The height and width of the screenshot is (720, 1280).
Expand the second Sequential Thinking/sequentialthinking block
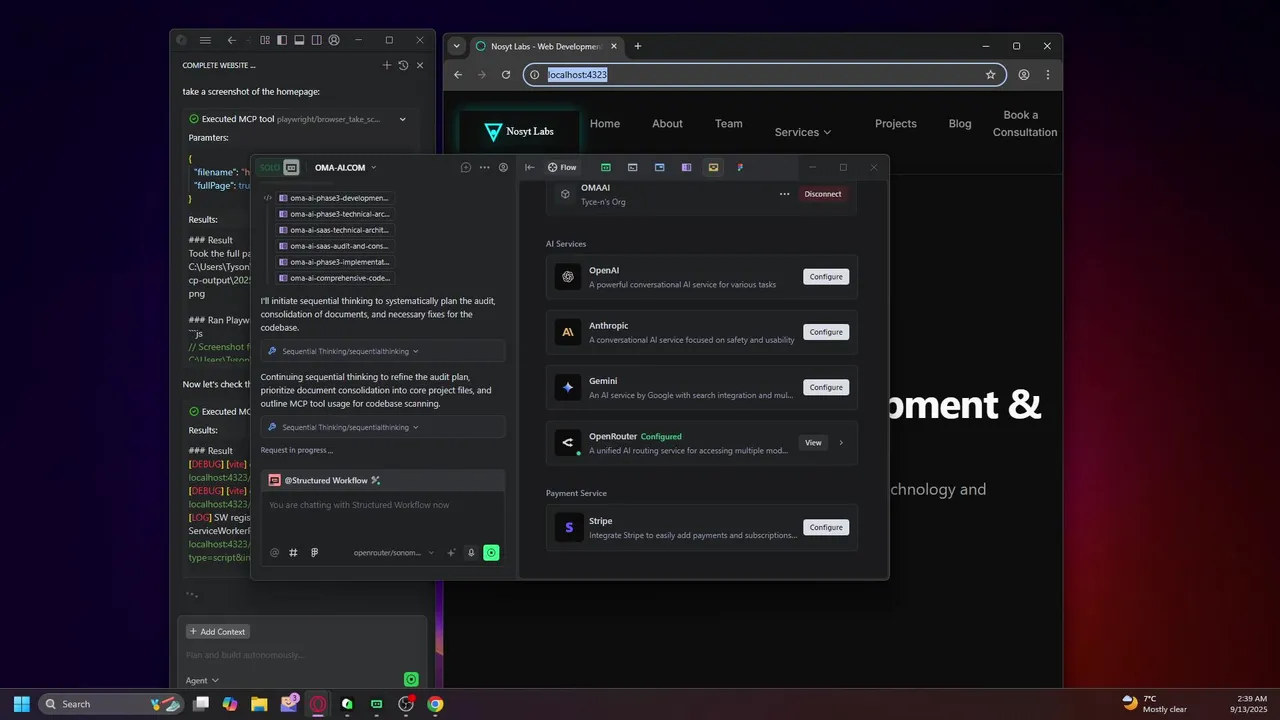coord(383,427)
